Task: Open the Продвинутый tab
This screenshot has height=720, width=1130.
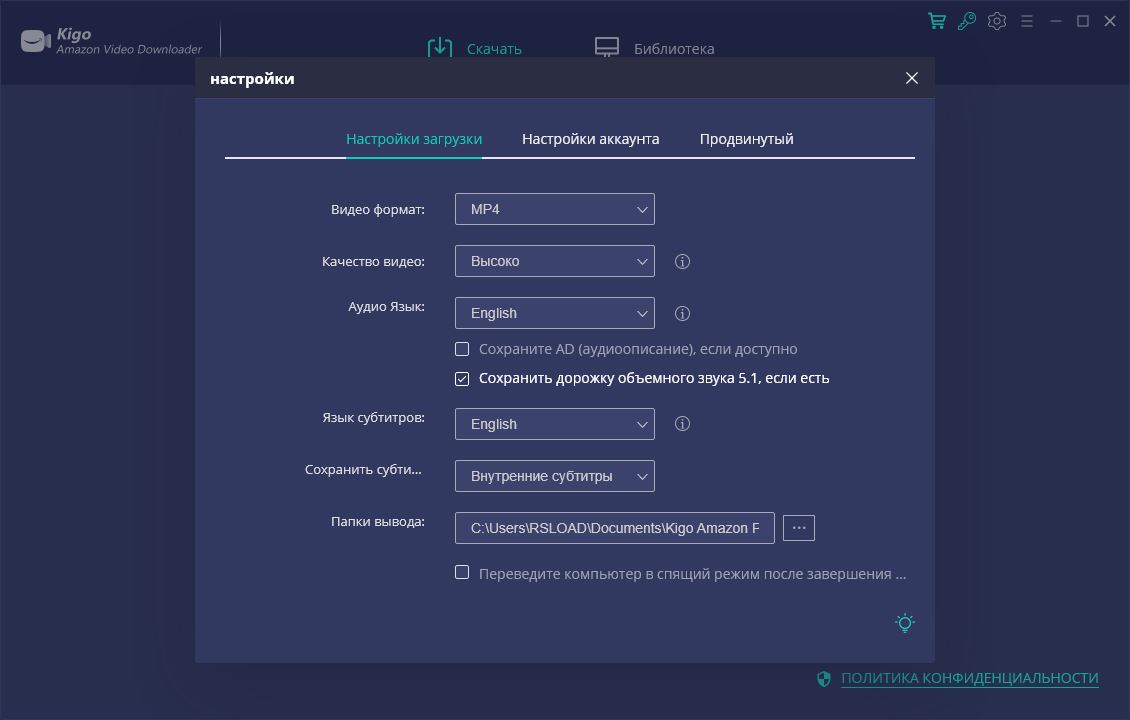Action: [745, 138]
